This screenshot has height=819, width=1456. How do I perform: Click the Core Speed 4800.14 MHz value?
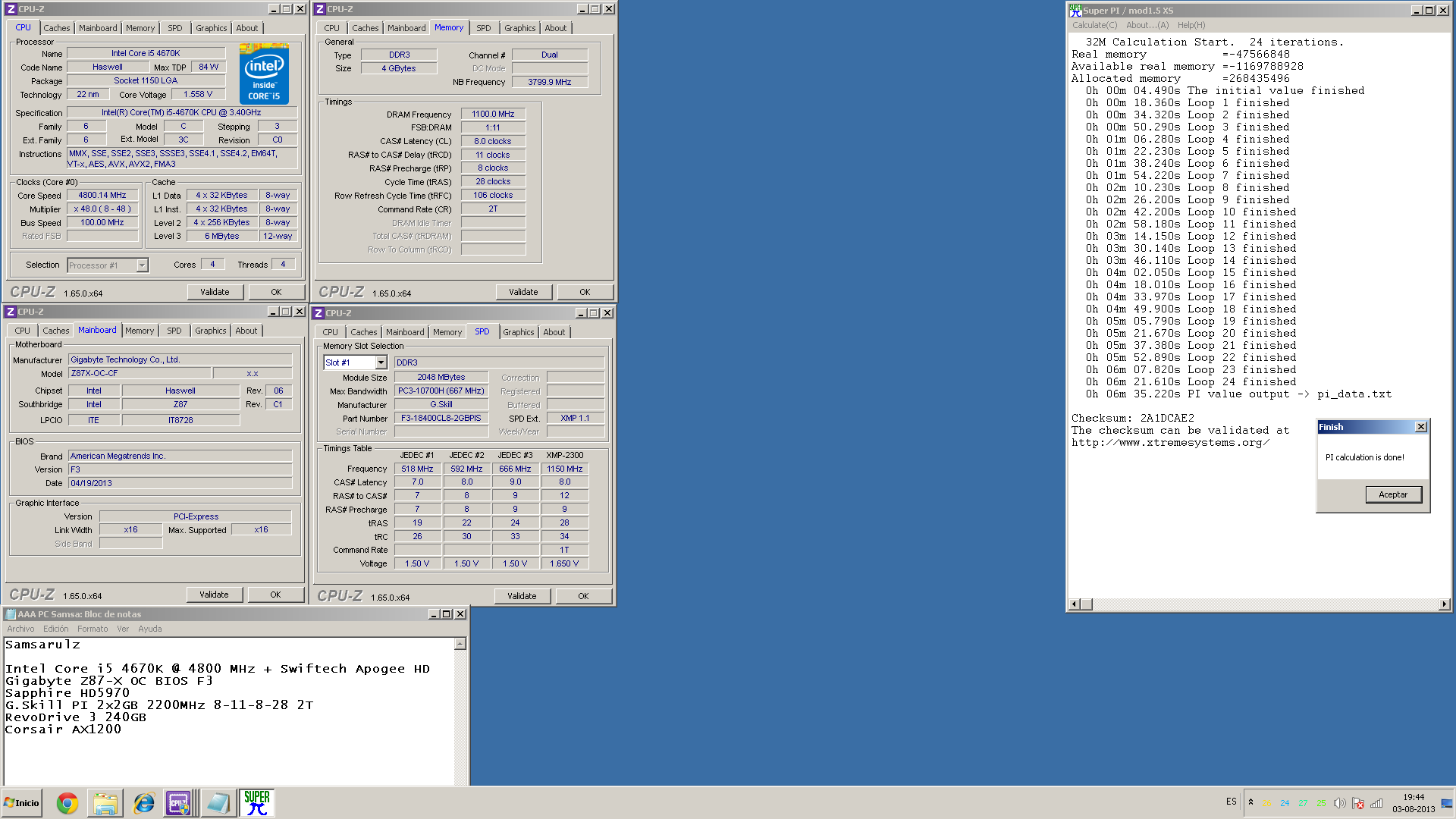pyautogui.click(x=102, y=195)
